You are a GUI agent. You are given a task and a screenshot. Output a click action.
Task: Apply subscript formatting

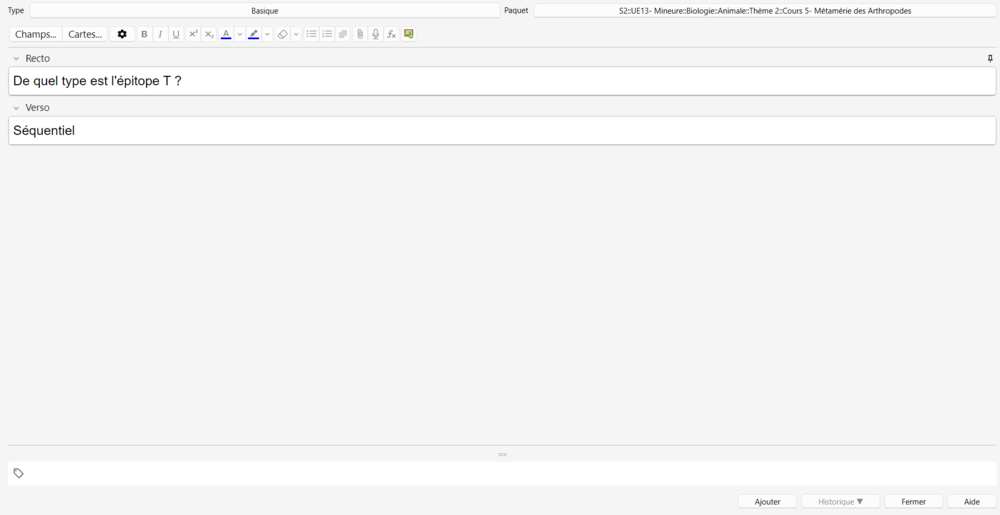pos(209,34)
